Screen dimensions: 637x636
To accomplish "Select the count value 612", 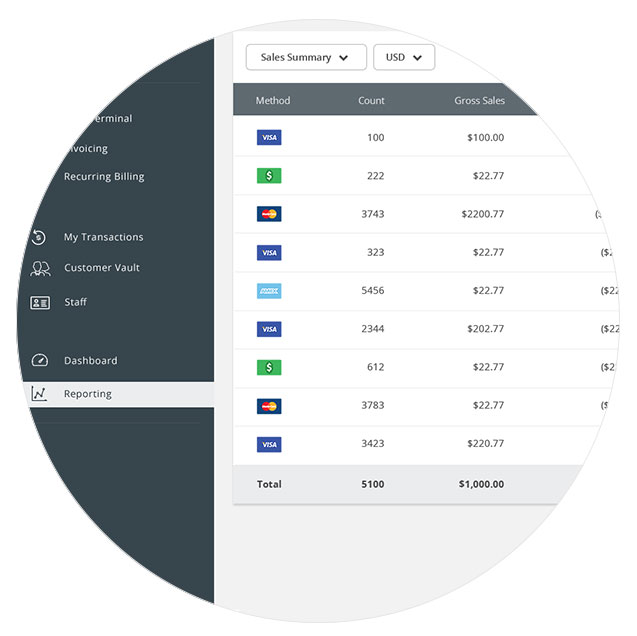I will (376, 367).
